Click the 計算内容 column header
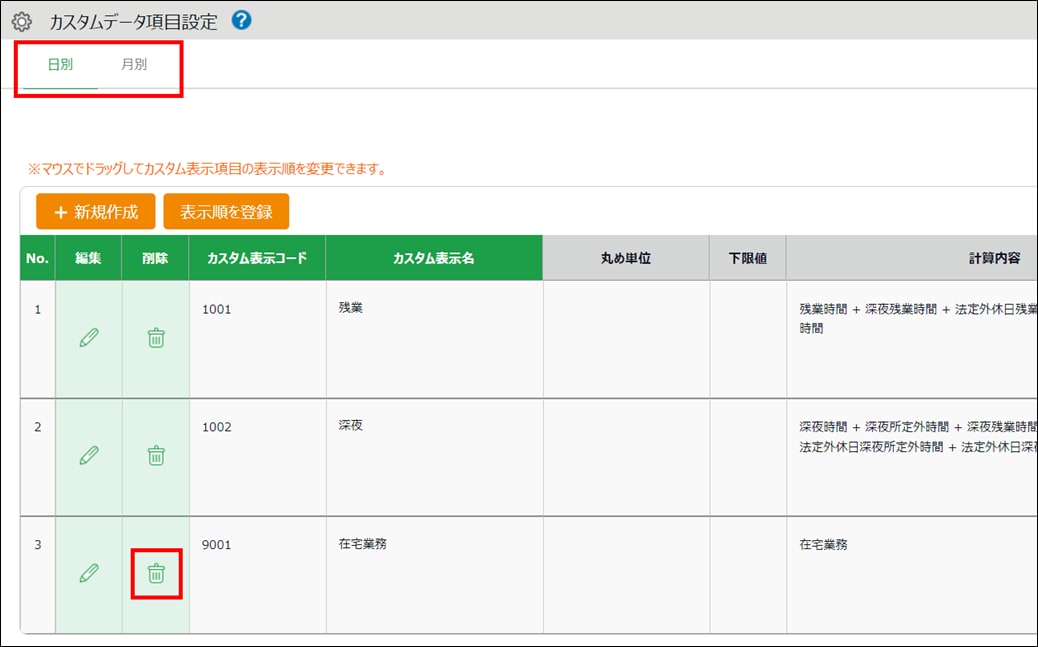 click(994, 258)
